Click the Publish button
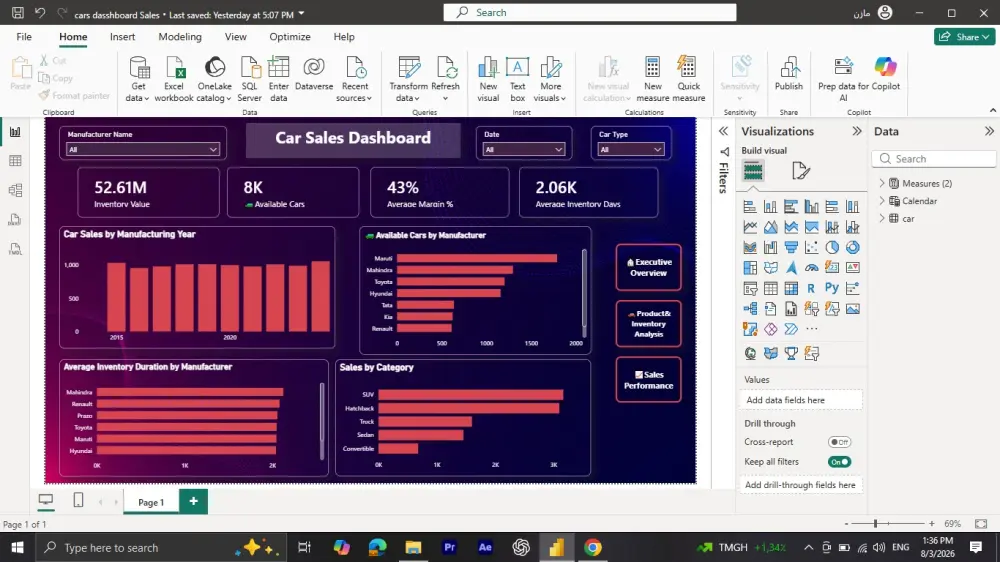This screenshot has width=1000, height=562. click(x=789, y=74)
